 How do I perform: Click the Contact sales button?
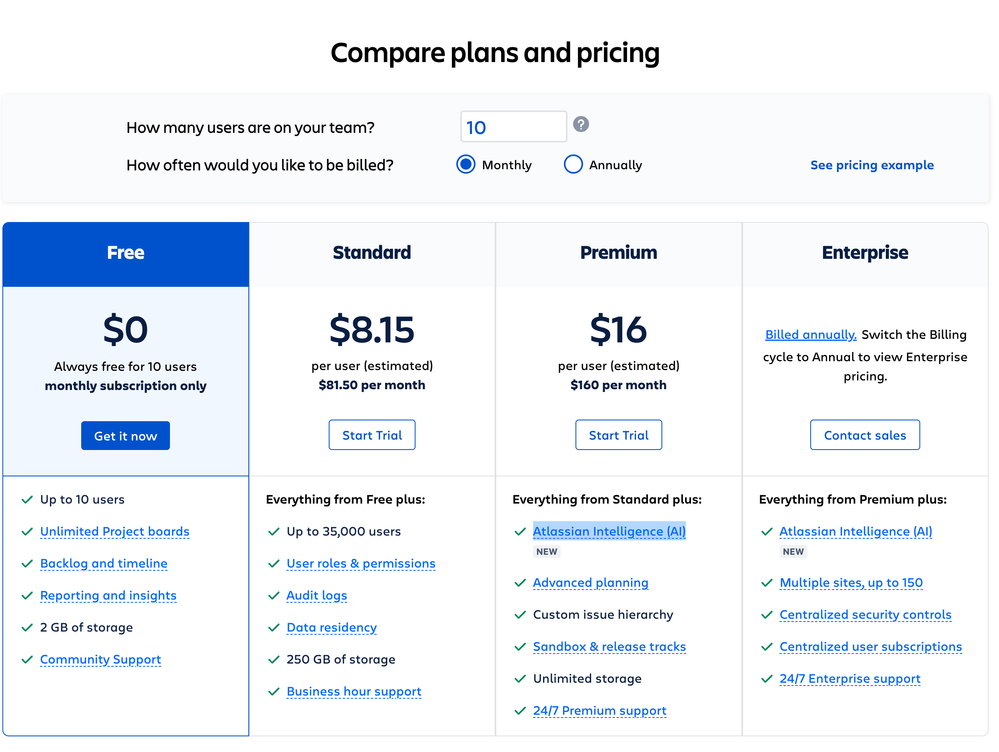(x=865, y=435)
